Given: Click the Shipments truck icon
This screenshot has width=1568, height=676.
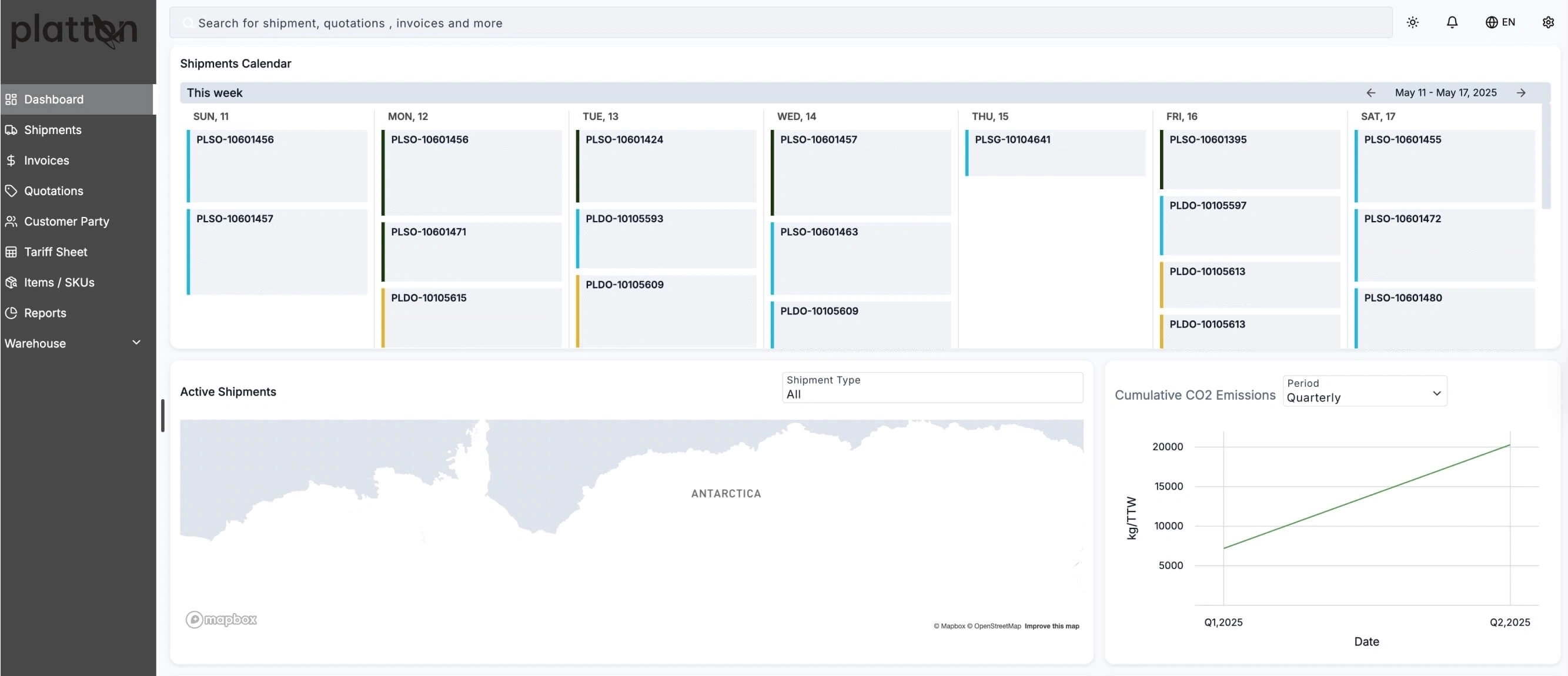Looking at the screenshot, I should pos(11,129).
